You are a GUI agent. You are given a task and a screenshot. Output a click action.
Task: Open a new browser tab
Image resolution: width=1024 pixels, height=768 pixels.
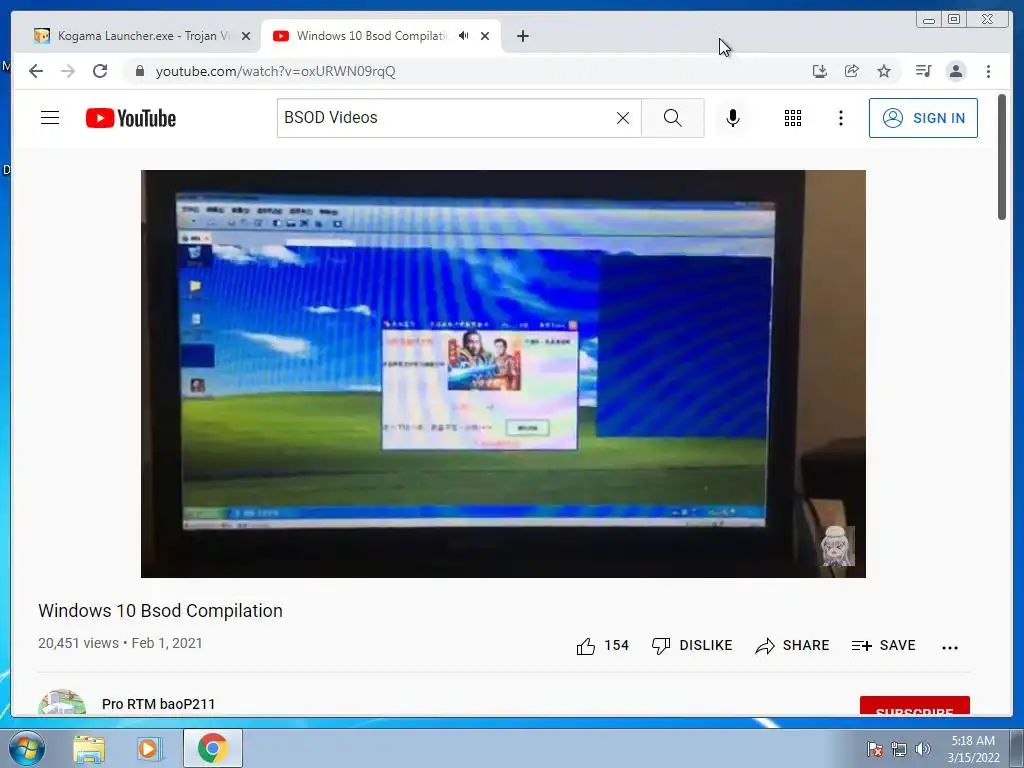[x=522, y=36]
